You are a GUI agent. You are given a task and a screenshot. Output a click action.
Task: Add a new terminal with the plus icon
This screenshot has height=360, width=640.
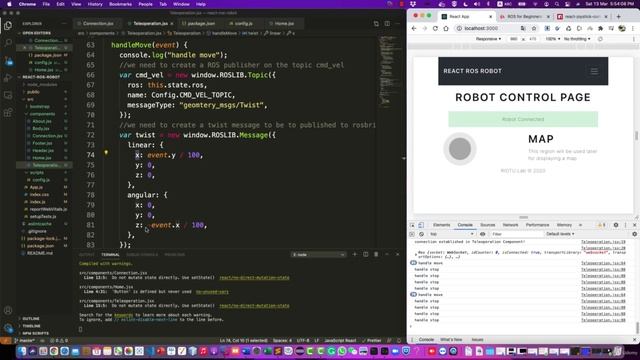(x=354, y=254)
